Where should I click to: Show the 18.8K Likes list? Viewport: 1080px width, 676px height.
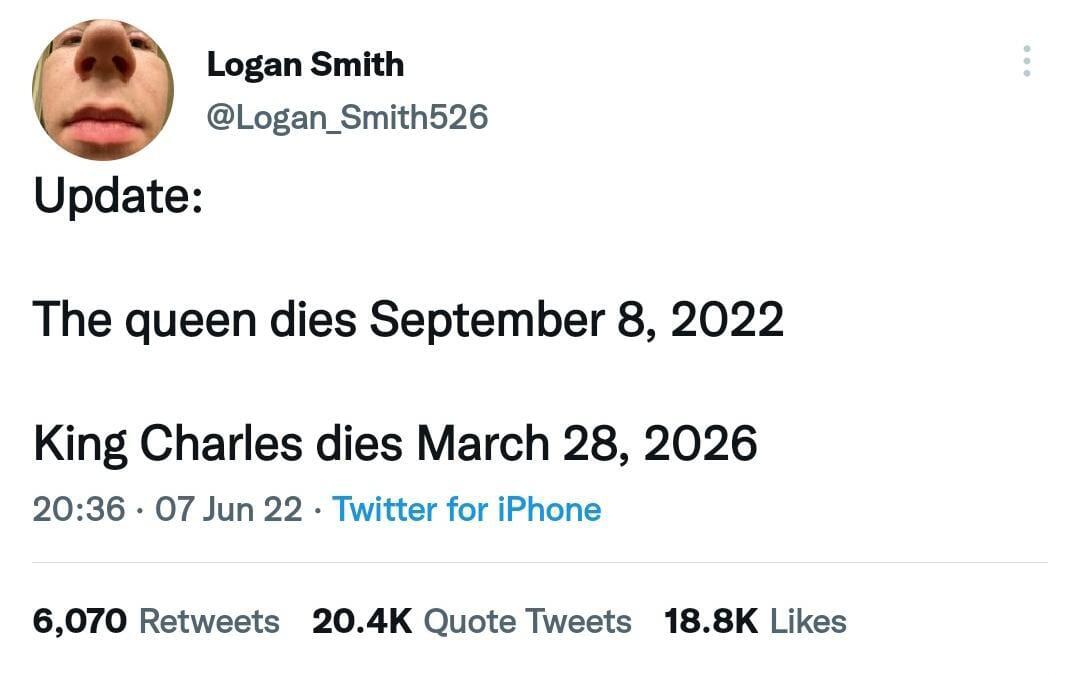click(x=755, y=621)
